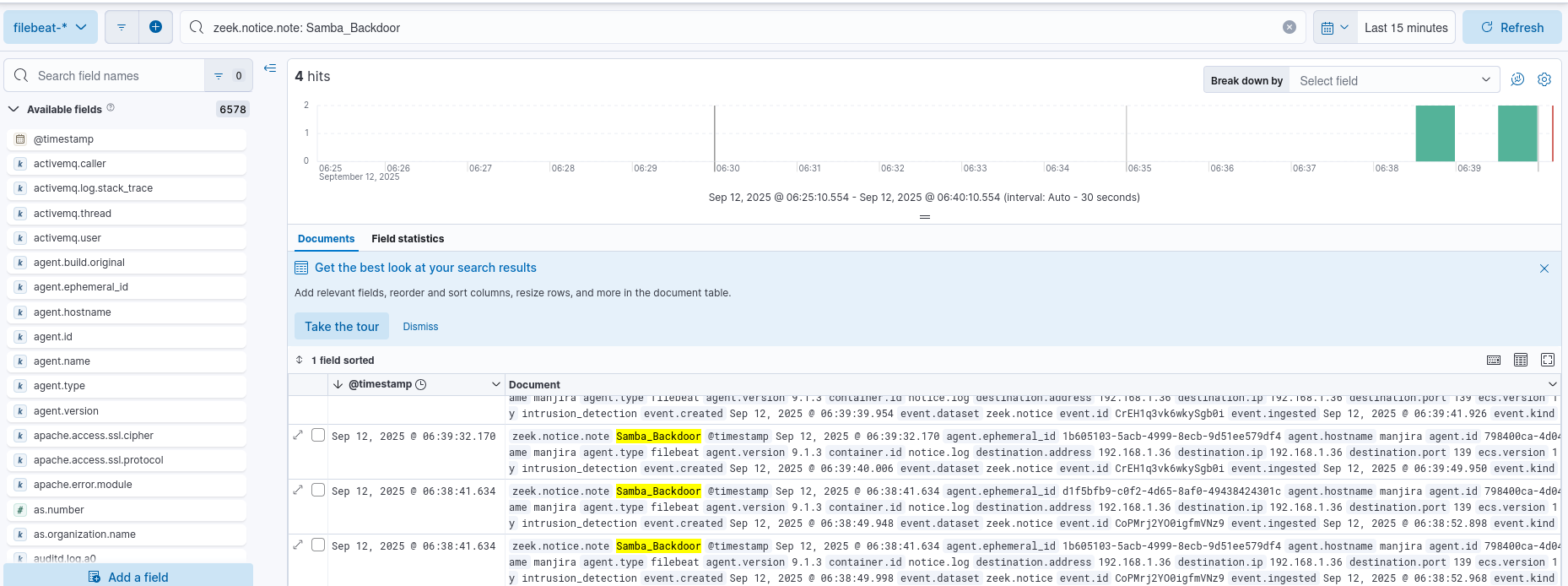This screenshot has height=586, width=1568.
Task: Open the filebeat-* data view dropdown
Action: (51, 27)
